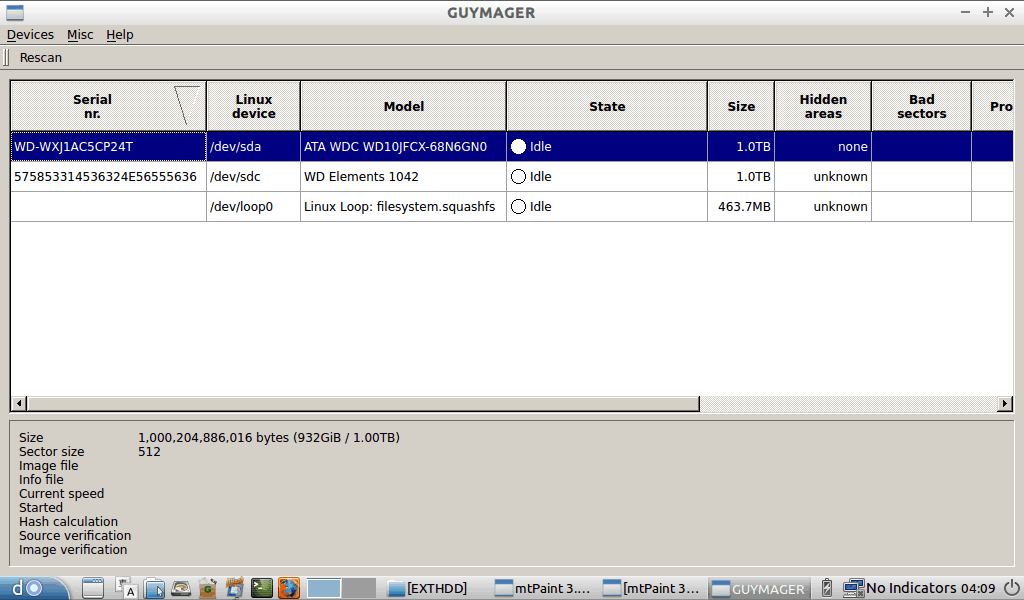1024x600 pixels.
Task: Click the Linux device column header
Action: click(x=253, y=106)
